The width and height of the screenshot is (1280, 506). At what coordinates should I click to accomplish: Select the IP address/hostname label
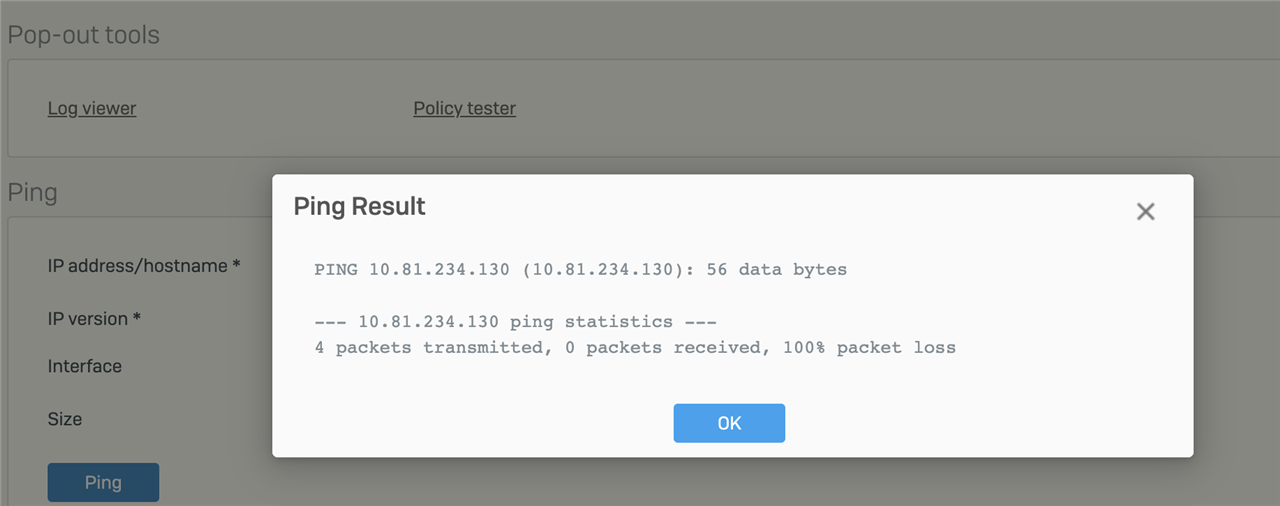[144, 266]
